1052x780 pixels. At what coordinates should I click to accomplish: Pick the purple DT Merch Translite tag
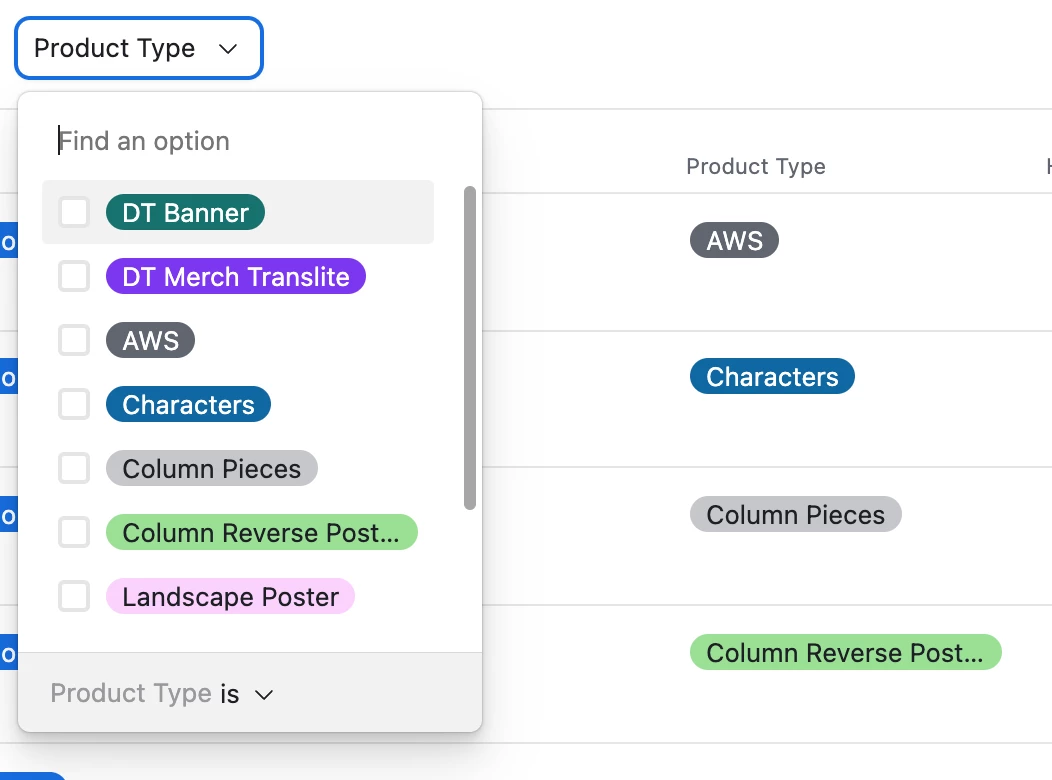236,277
